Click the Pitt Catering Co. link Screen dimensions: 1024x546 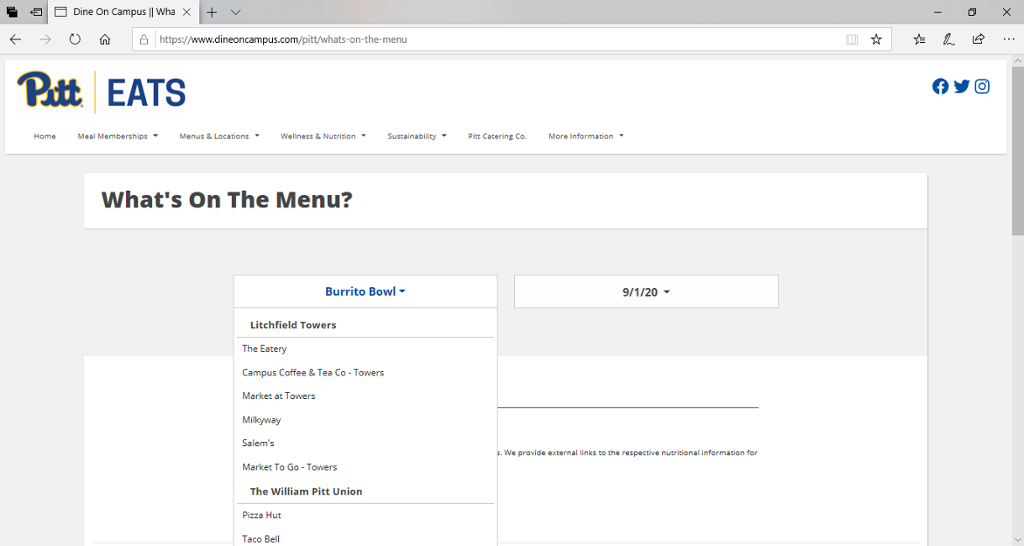point(497,136)
